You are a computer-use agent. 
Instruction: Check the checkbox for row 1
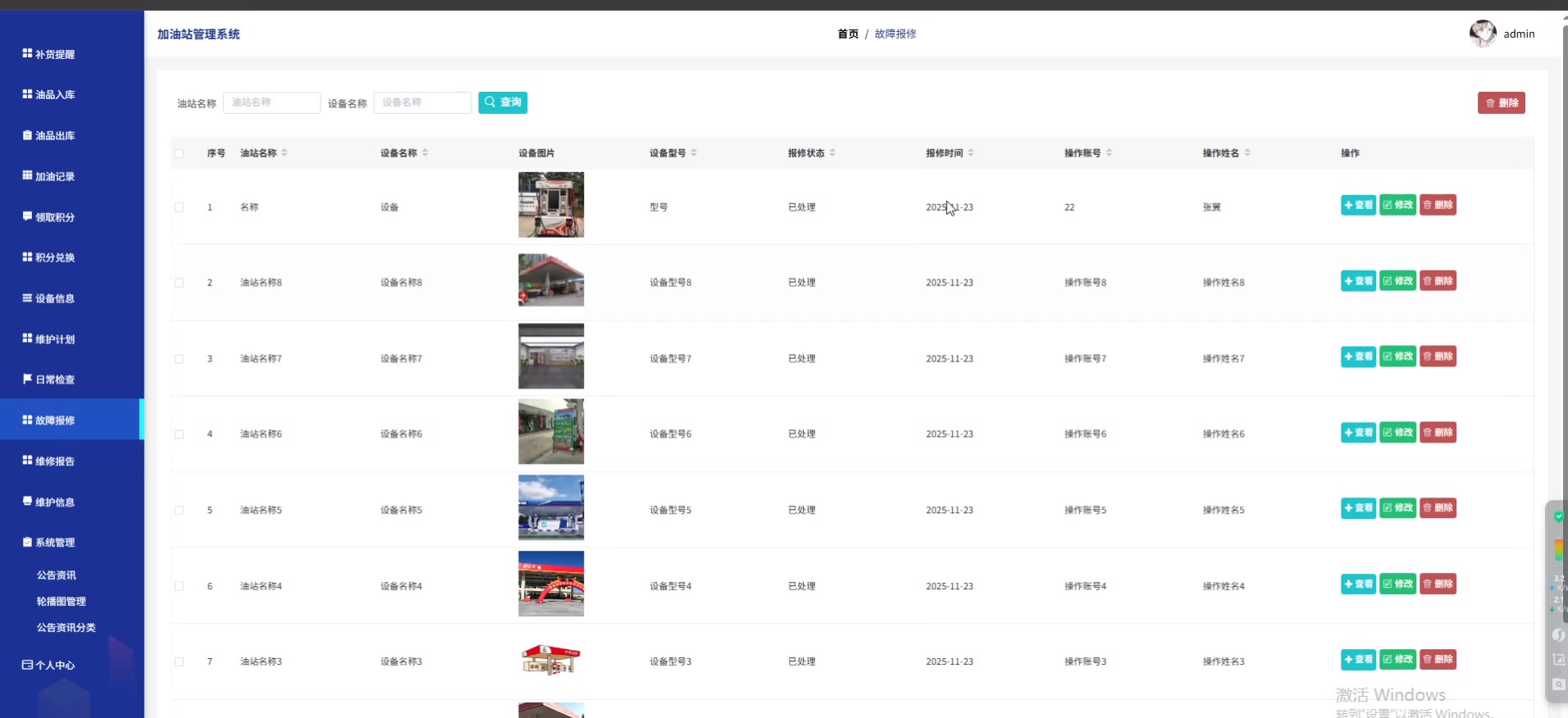(179, 207)
